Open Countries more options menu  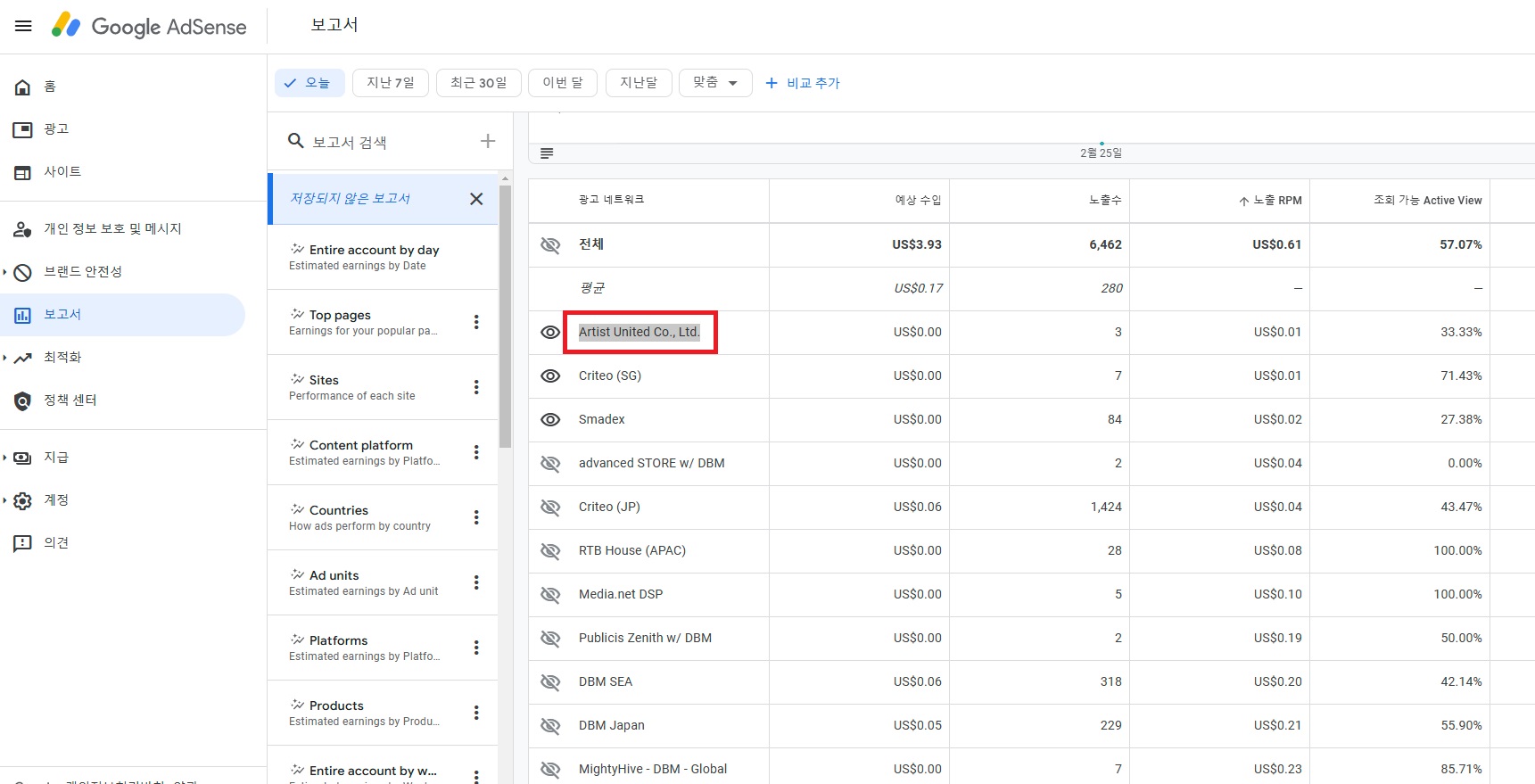tap(476, 517)
